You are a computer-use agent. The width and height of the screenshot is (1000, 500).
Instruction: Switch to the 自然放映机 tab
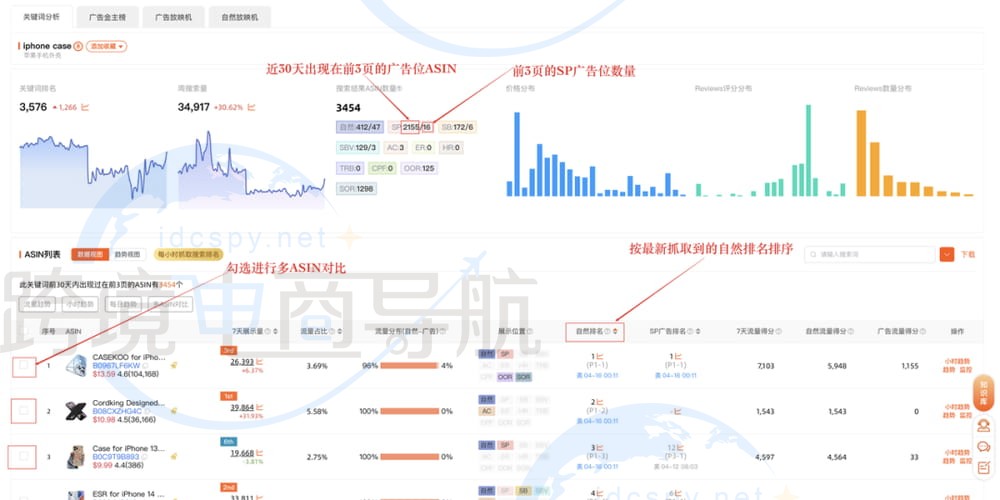point(239,18)
